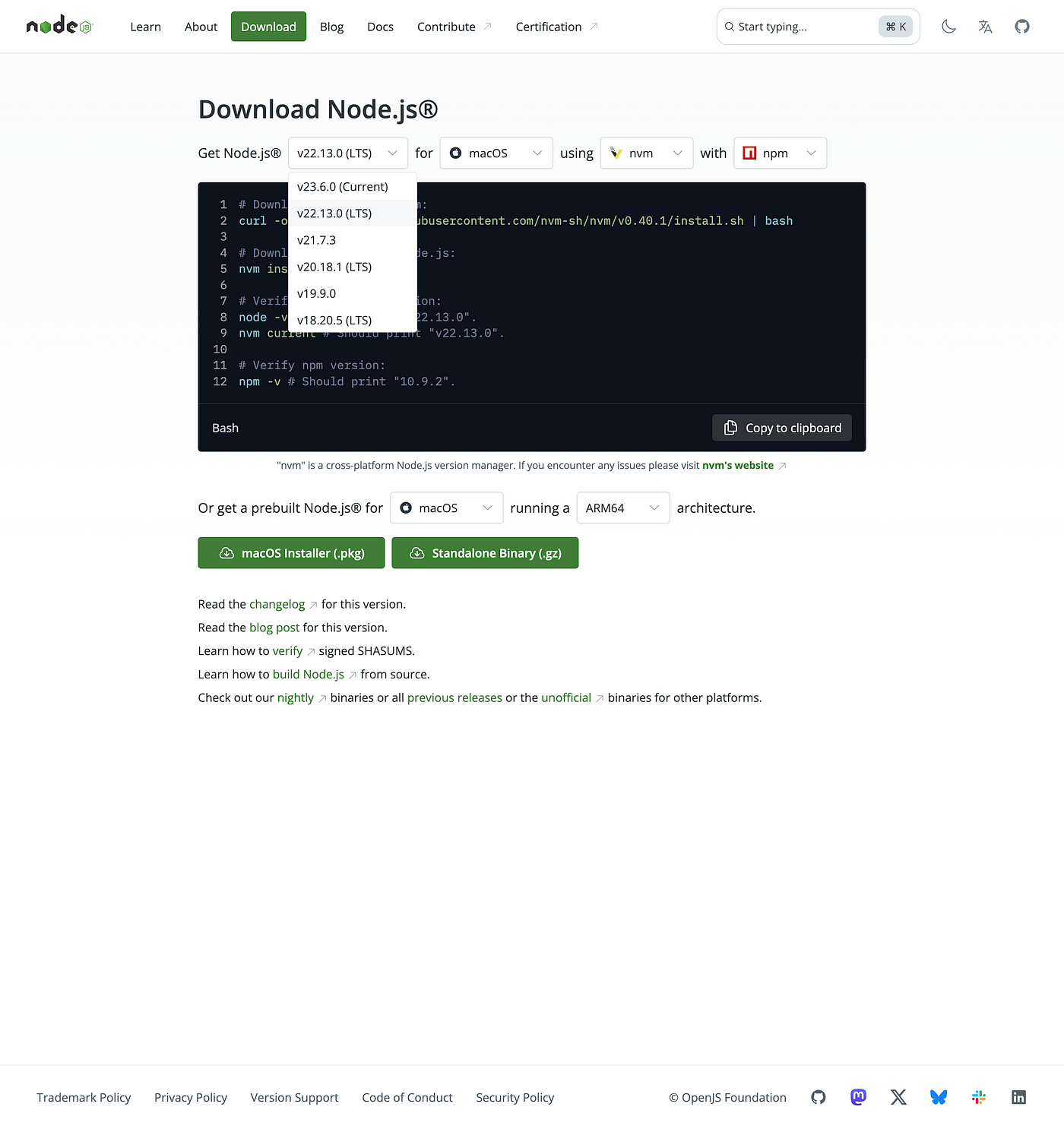Open the Mastodon icon in the footer

pyautogui.click(x=857, y=1097)
